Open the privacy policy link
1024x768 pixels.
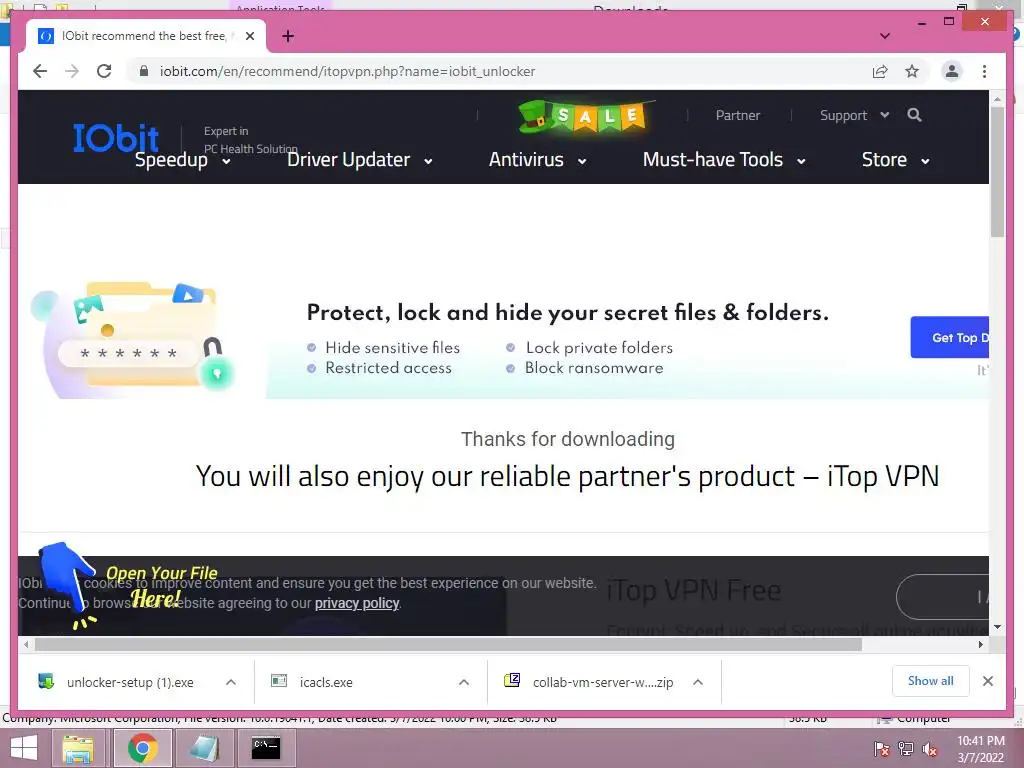pos(357,603)
